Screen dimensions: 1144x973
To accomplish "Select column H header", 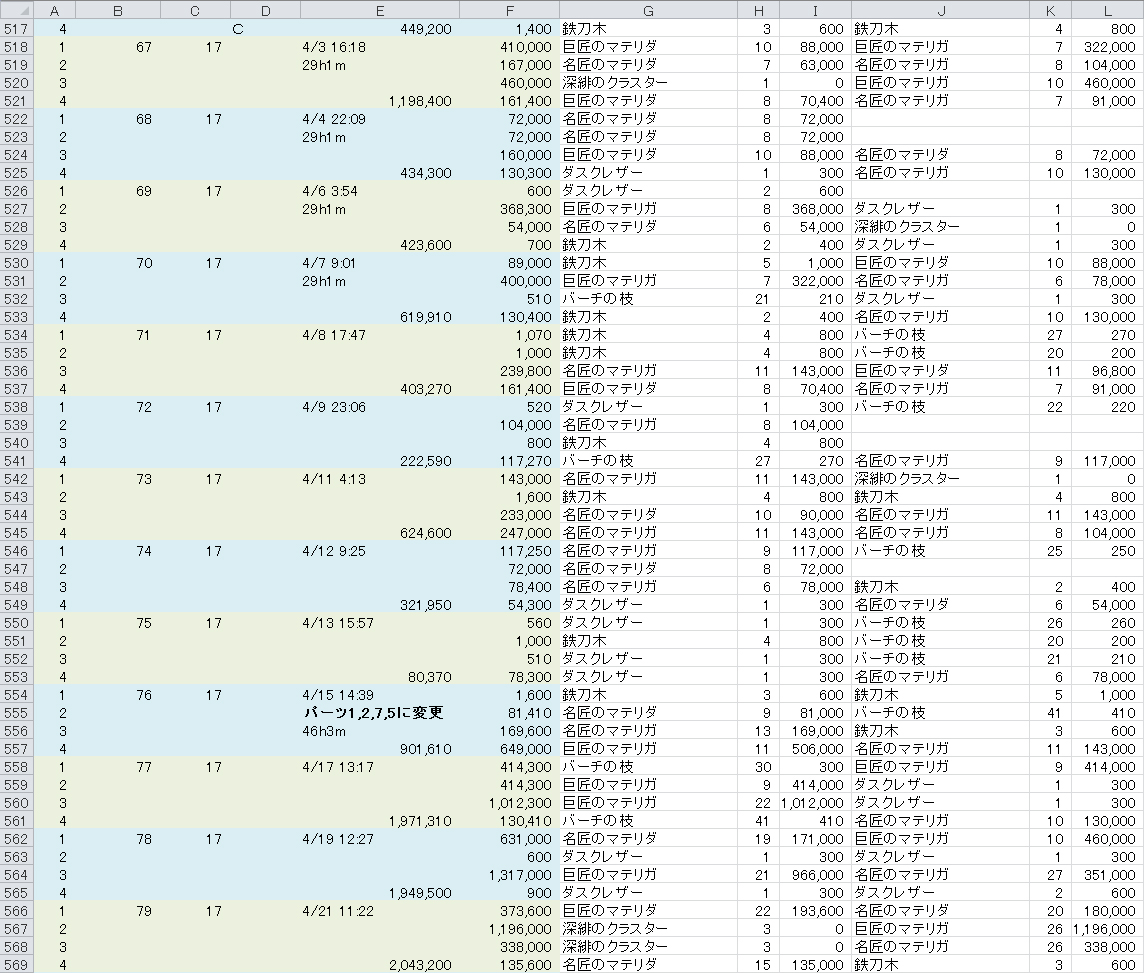I will (757, 10).
